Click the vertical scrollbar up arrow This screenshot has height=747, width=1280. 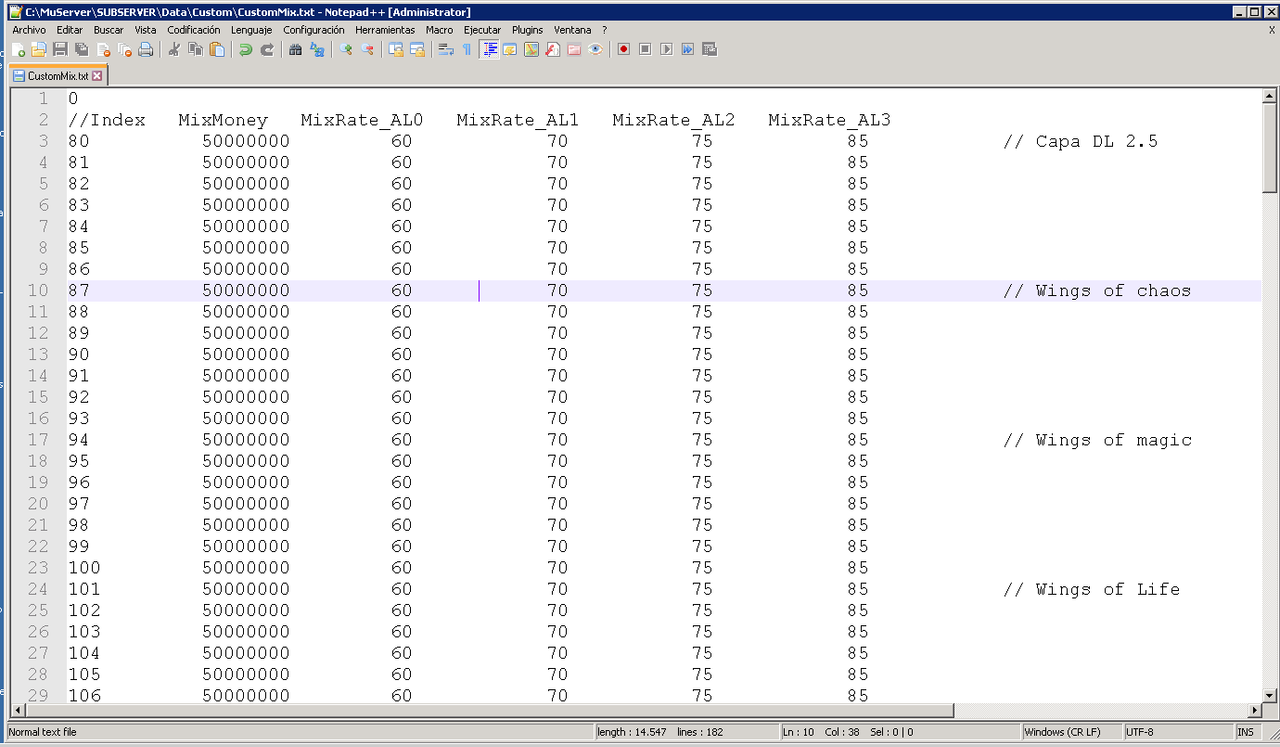click(1270, 96)
